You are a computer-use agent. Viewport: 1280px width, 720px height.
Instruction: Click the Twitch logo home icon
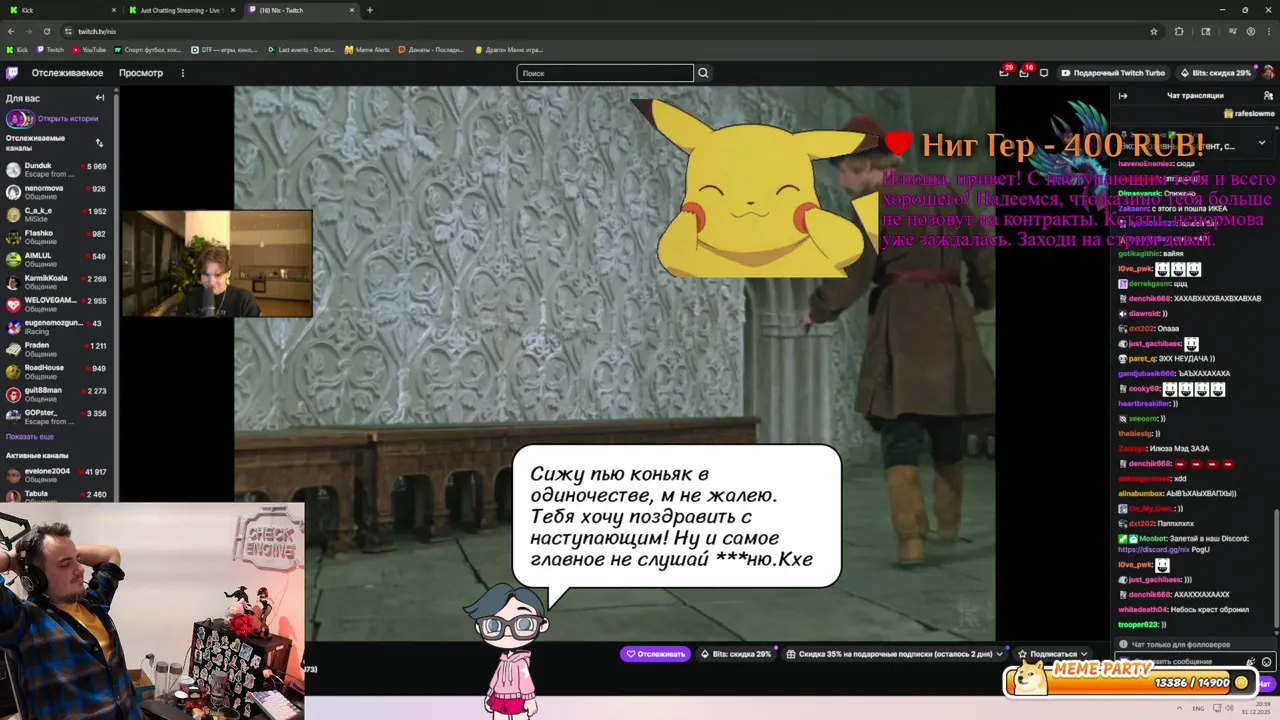(12, 73)
